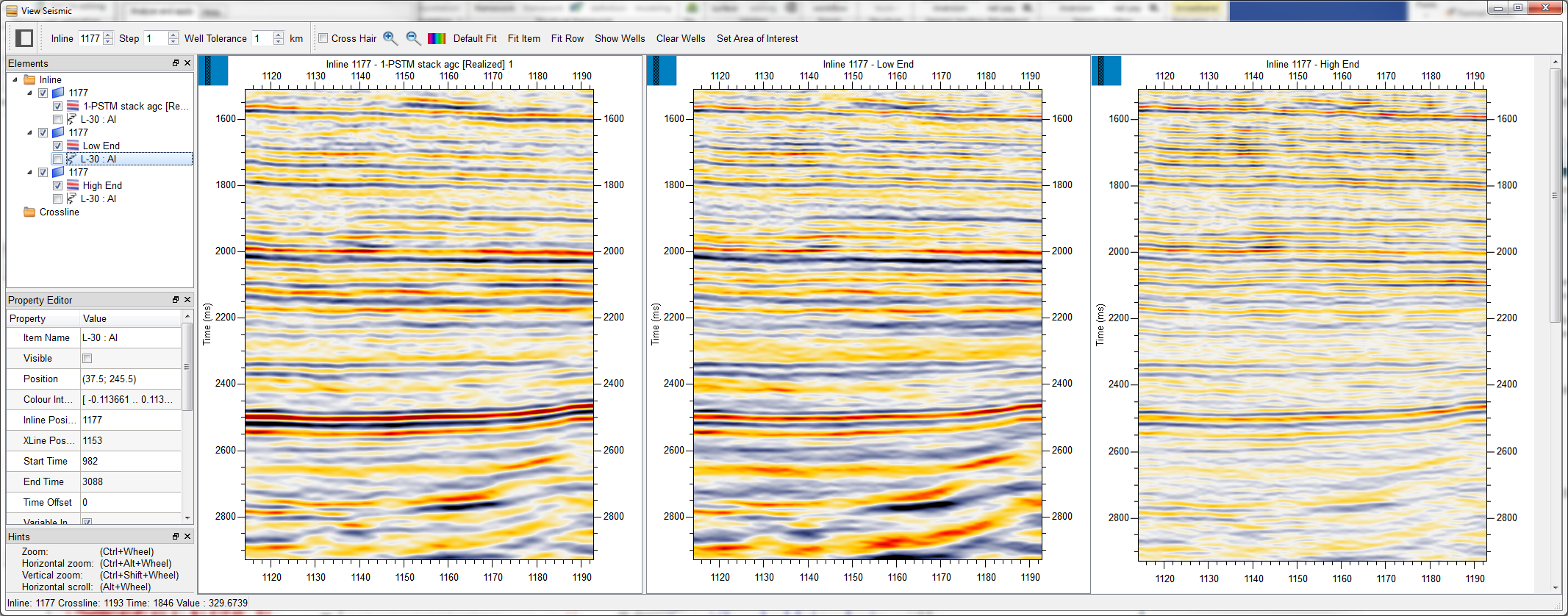Collapse the Inline tree folder

pyautogui.click(x=15, y=79)
